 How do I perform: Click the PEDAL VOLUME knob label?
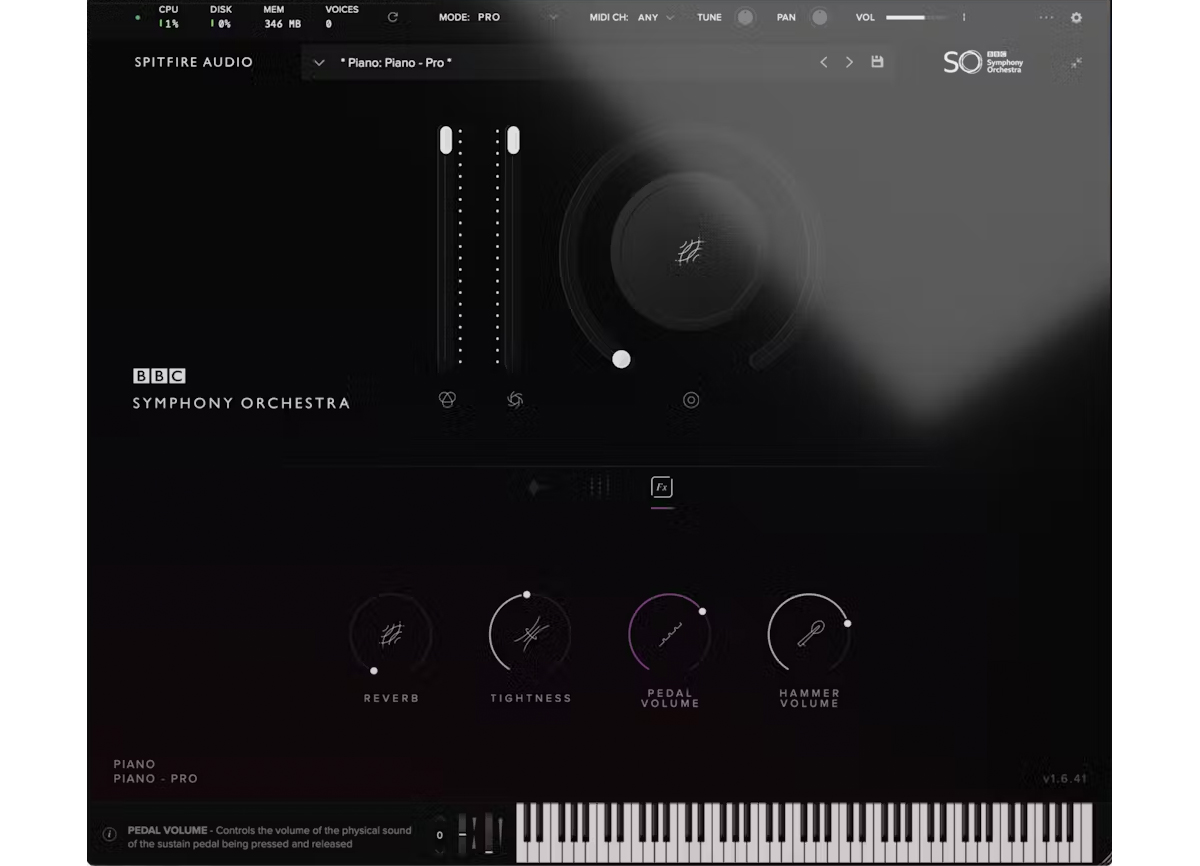click(670, 698)
